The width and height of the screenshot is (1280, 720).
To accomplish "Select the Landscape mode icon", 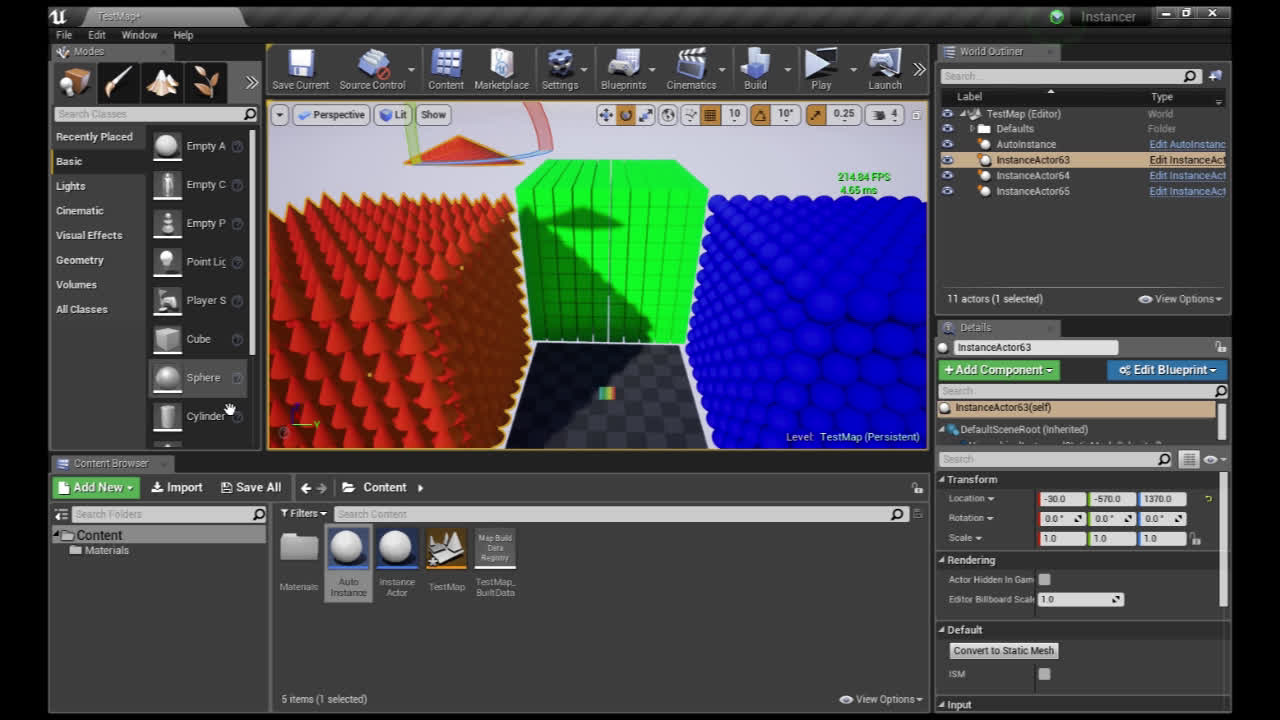I will (x=162, y=82).
